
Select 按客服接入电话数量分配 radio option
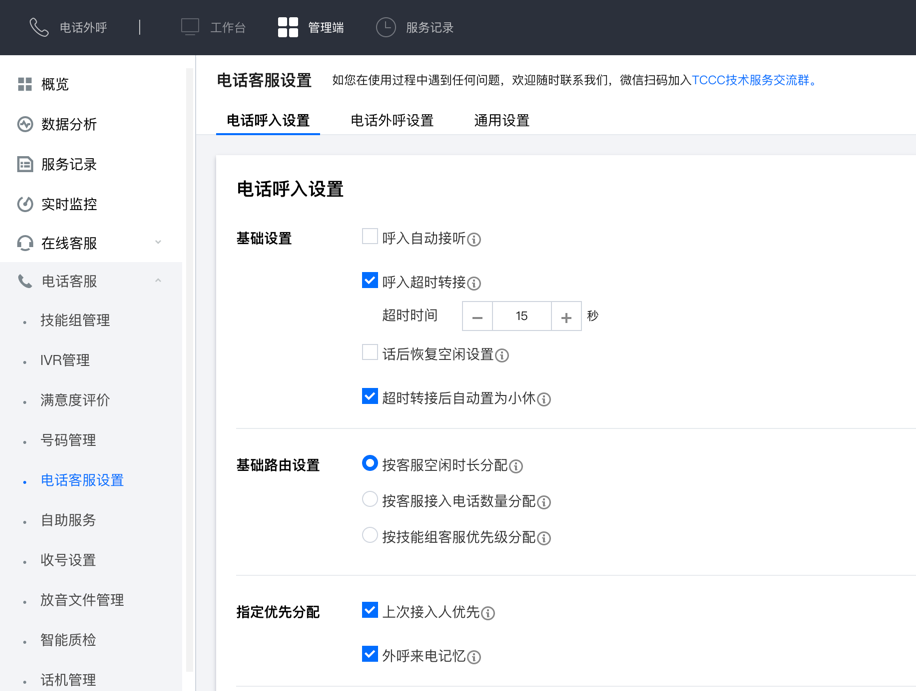click(x=370, y=500)
